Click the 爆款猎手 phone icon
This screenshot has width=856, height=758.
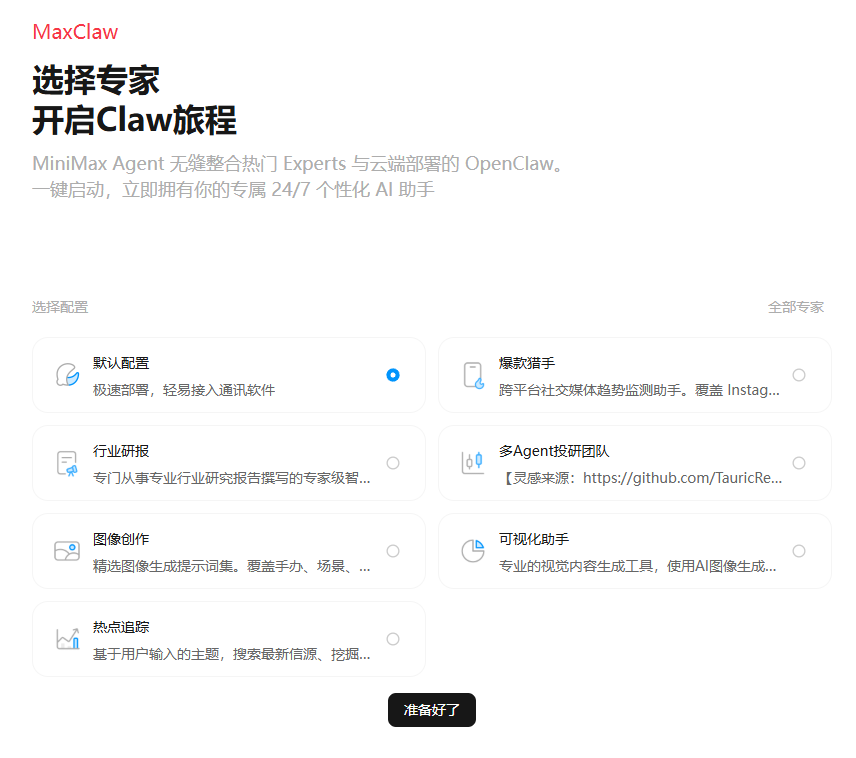pos(473,375)
